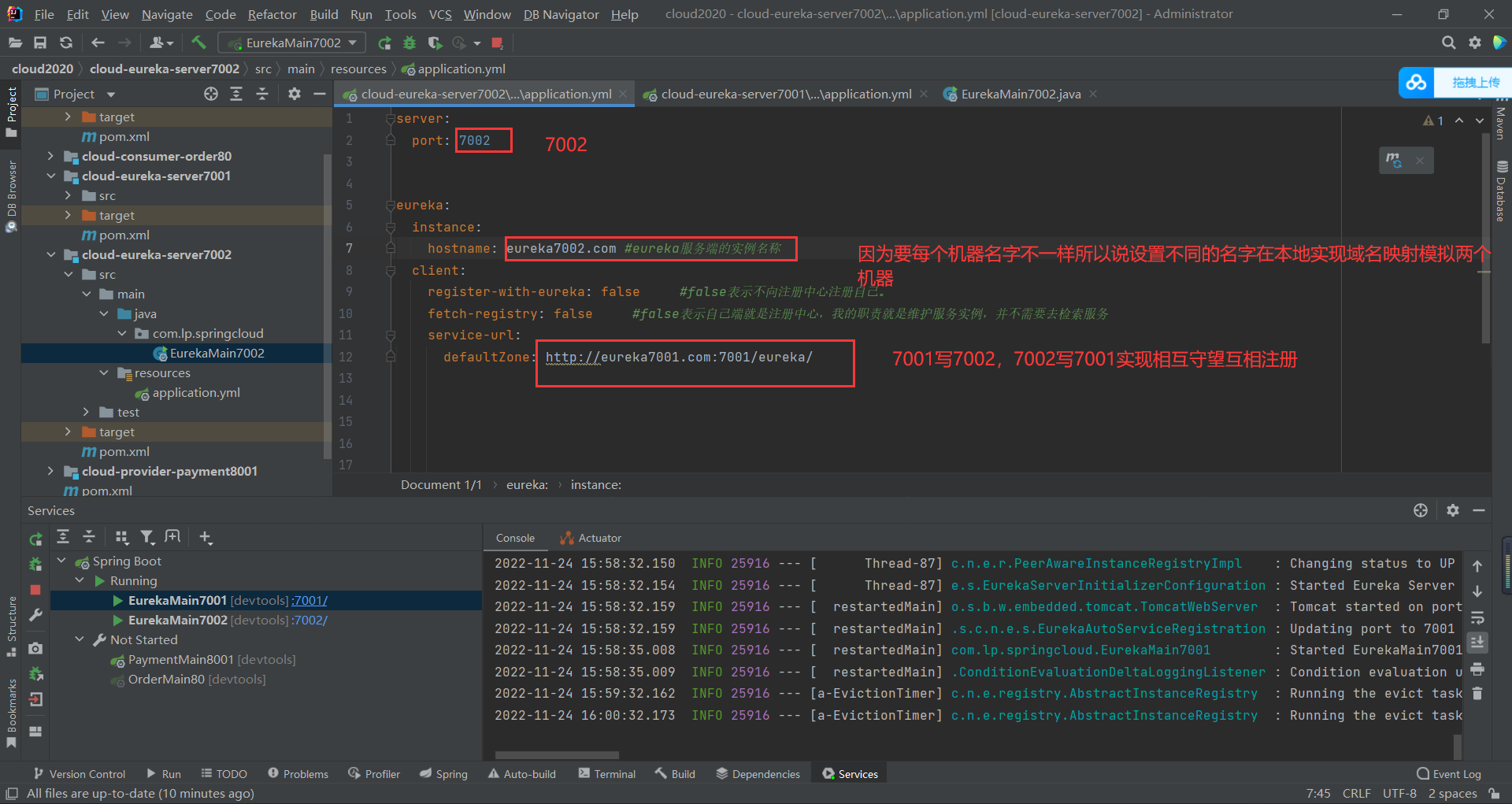Open the Refactor menu
Viewport: 1512px width, 804px height.
tap(272, 14)
